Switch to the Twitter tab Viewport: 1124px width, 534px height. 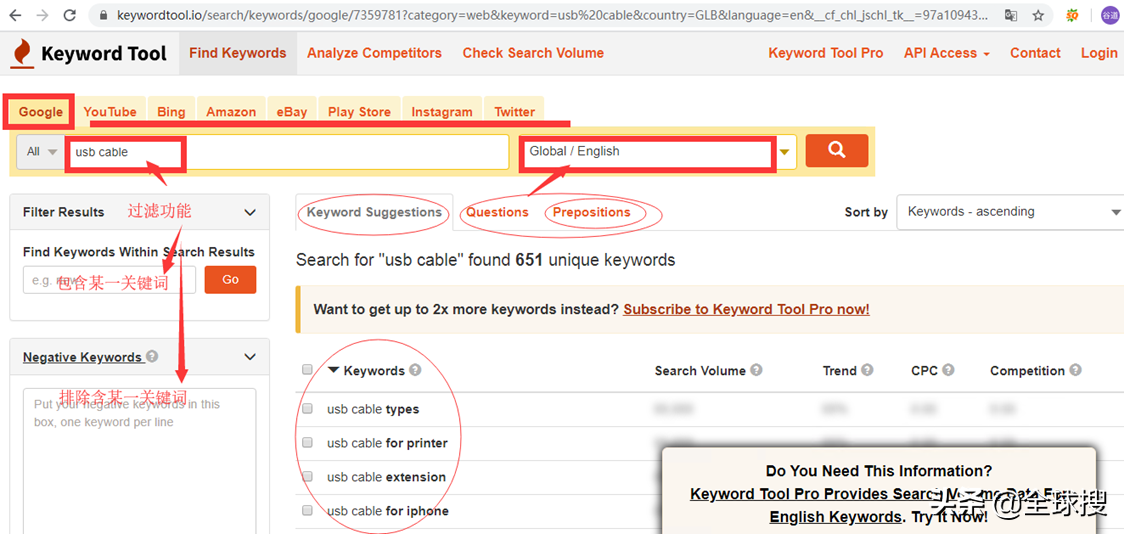click(x=514, y=112)
